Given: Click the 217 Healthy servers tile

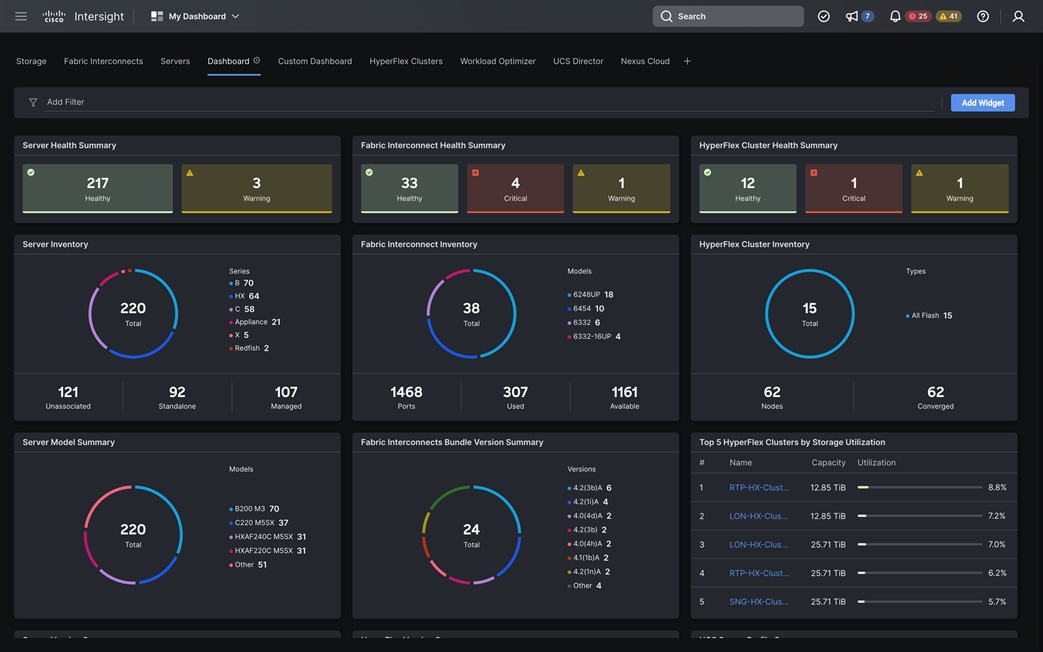Looking at the screenshot, I should [98, 188].
